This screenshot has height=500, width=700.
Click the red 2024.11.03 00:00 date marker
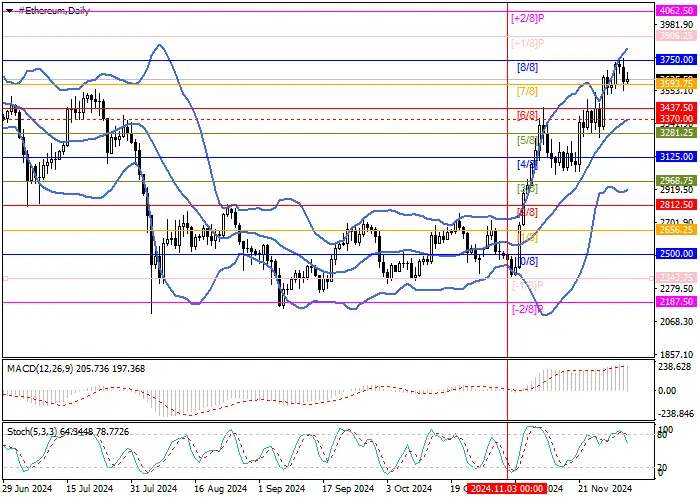click(x=507, y=489)
